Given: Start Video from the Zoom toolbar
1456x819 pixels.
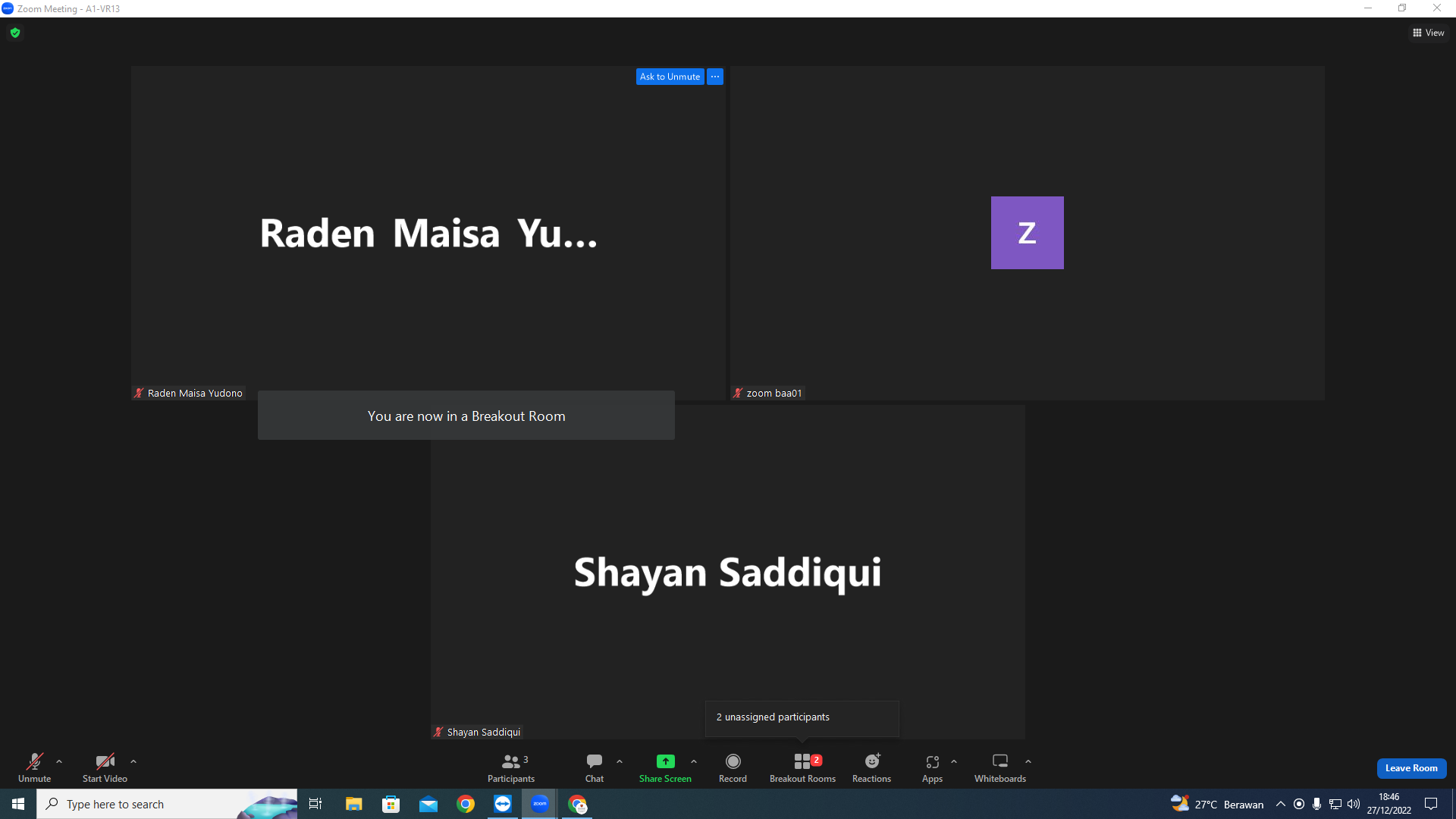Looking at the screenshot, I should point(105,767).
